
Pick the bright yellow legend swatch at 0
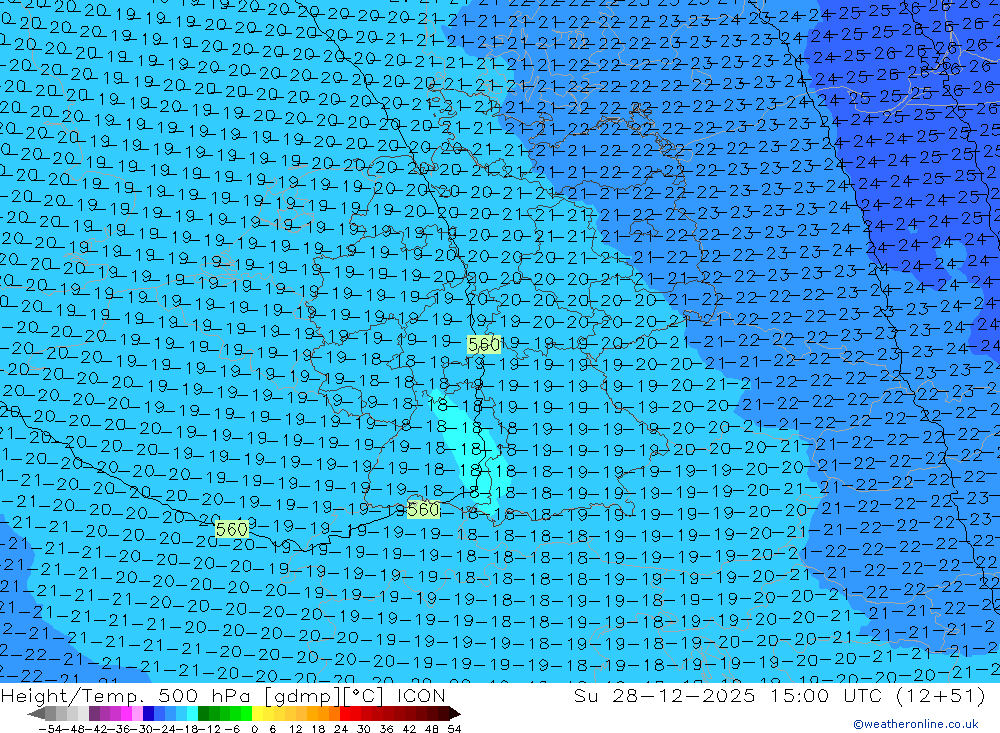[x=257, y=713]
